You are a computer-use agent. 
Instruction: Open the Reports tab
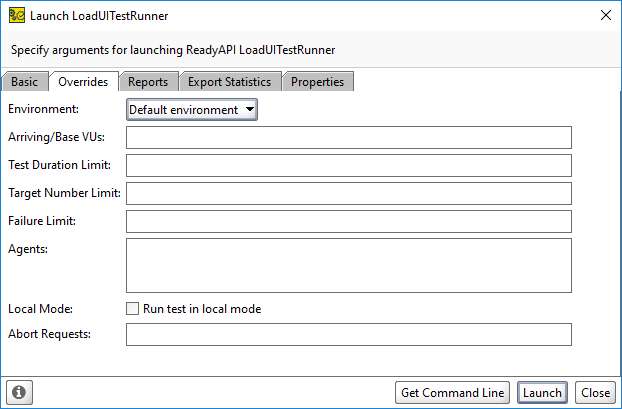148,82
